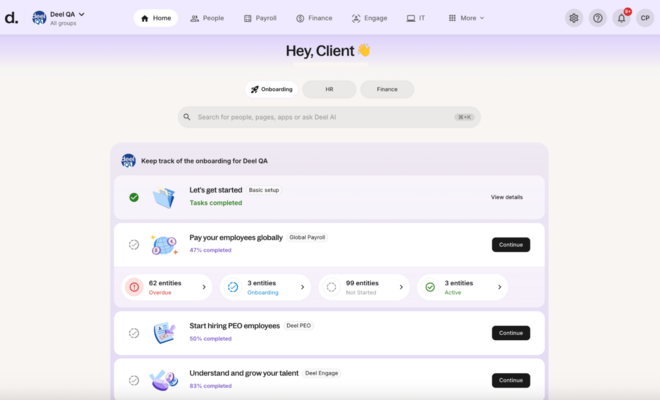The height and width of the screenshot is (400, 660).
Task: Click the Understand and grow your talent title
Action: [x=244, y=373]
